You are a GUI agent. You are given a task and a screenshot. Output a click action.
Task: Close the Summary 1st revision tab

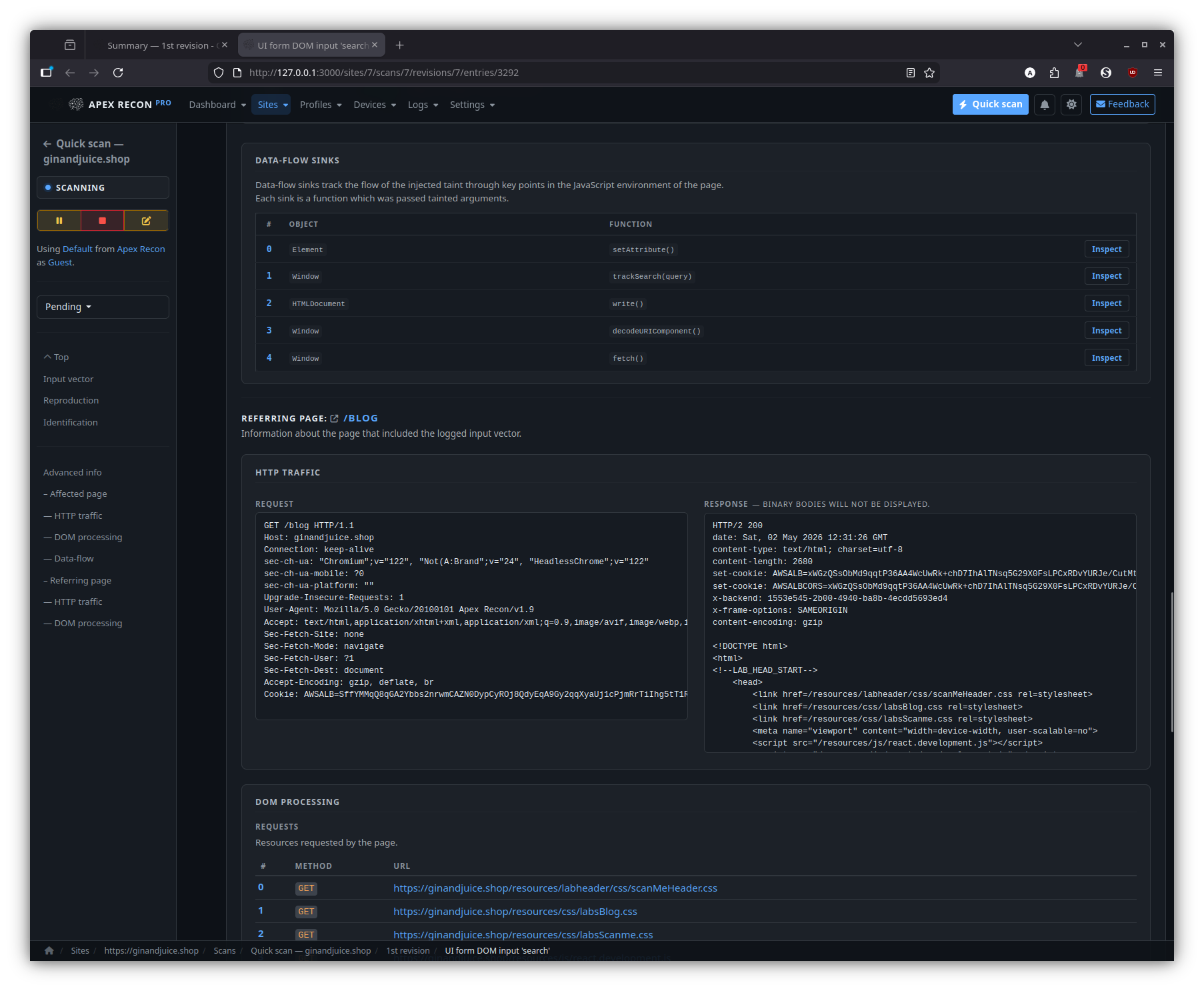225,45
